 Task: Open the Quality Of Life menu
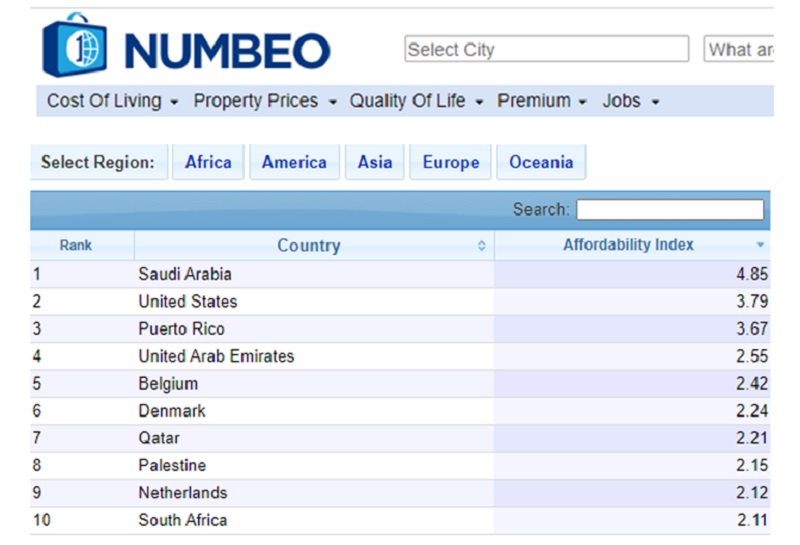coord(416,101)
